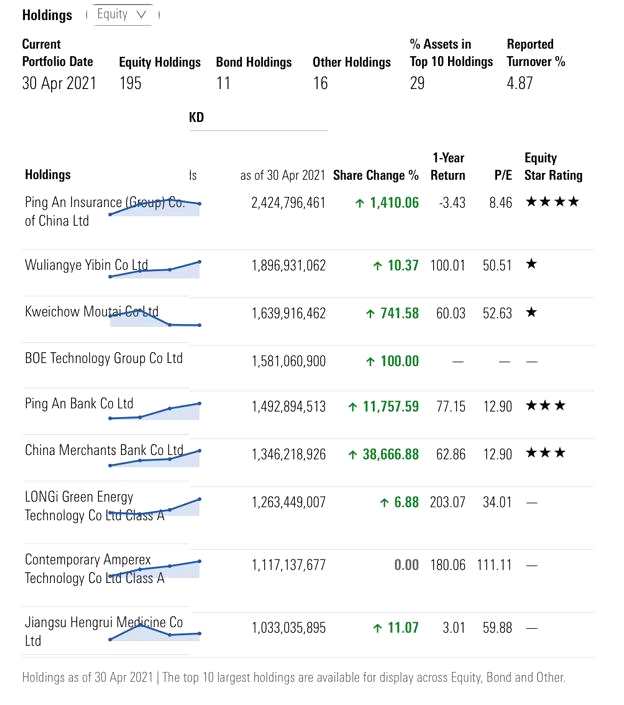The height and width of the screenshot is (705, 624).
Task: Open the Equity holdings type dropdown
Action: click(x=121, y=15)
